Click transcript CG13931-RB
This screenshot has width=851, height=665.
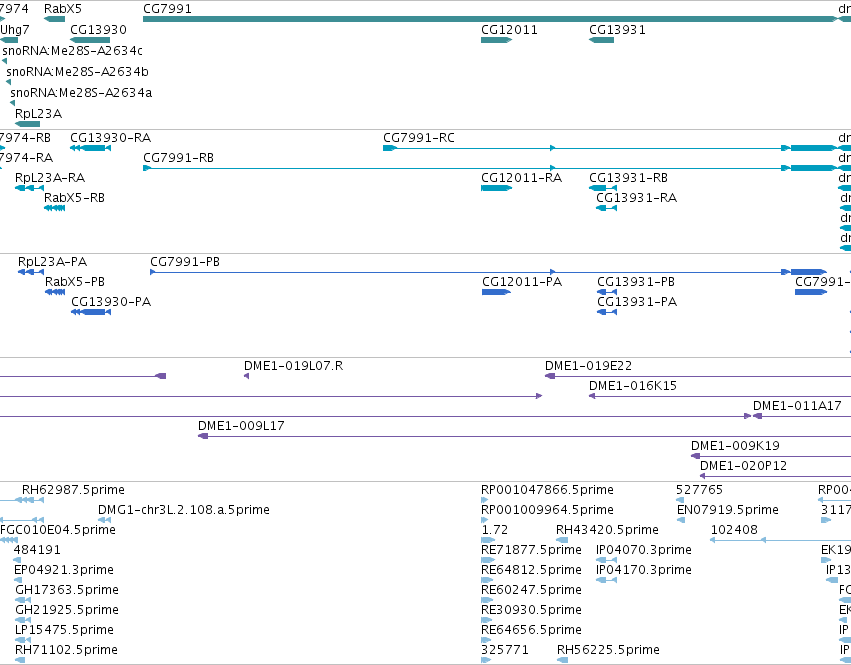pyautogui.click(x=603, y=188)
